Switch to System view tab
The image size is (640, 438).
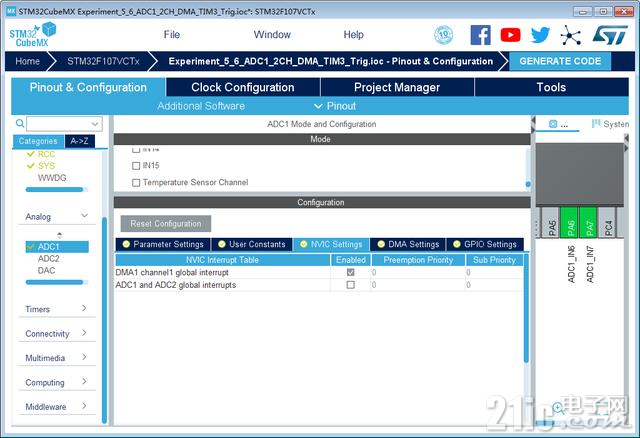[x=610, y=124]
